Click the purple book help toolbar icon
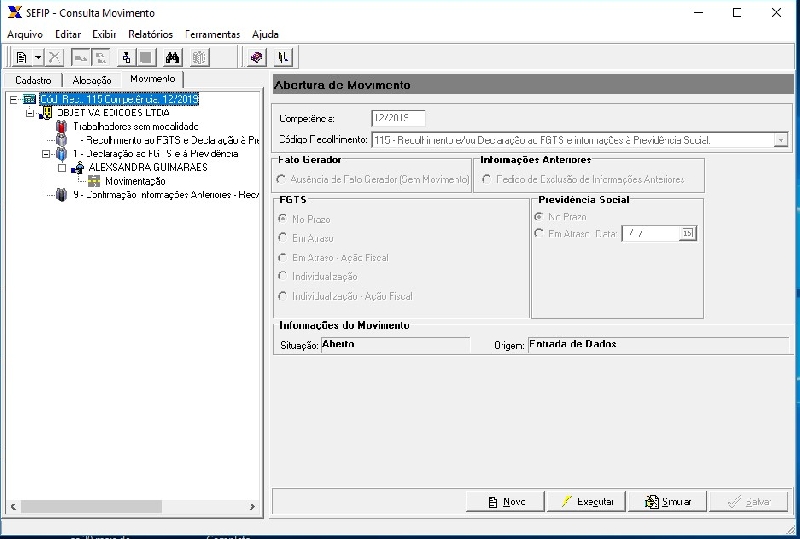Screen dimensions: 800x539 pyautogui.click(x=257, y=58)
